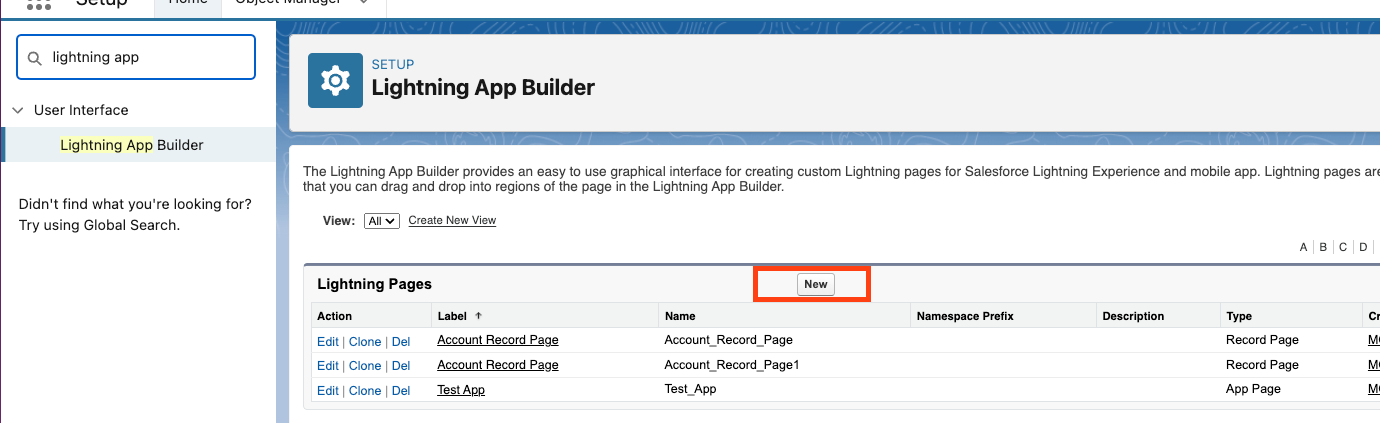Sort by the Name column header

[680, 316]
